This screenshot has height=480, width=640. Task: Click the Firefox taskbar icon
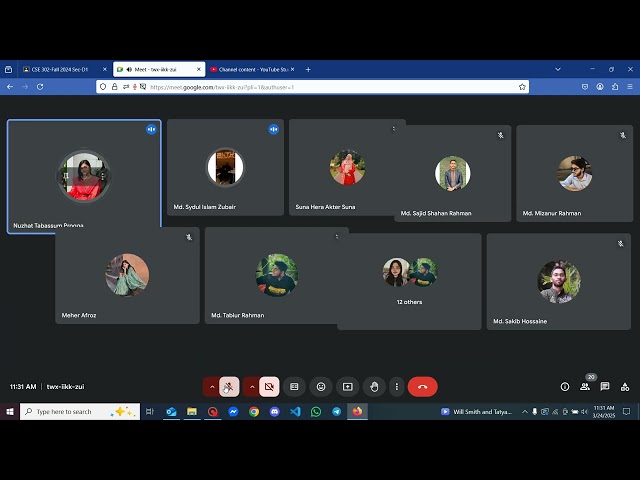[x=358, y=411]
